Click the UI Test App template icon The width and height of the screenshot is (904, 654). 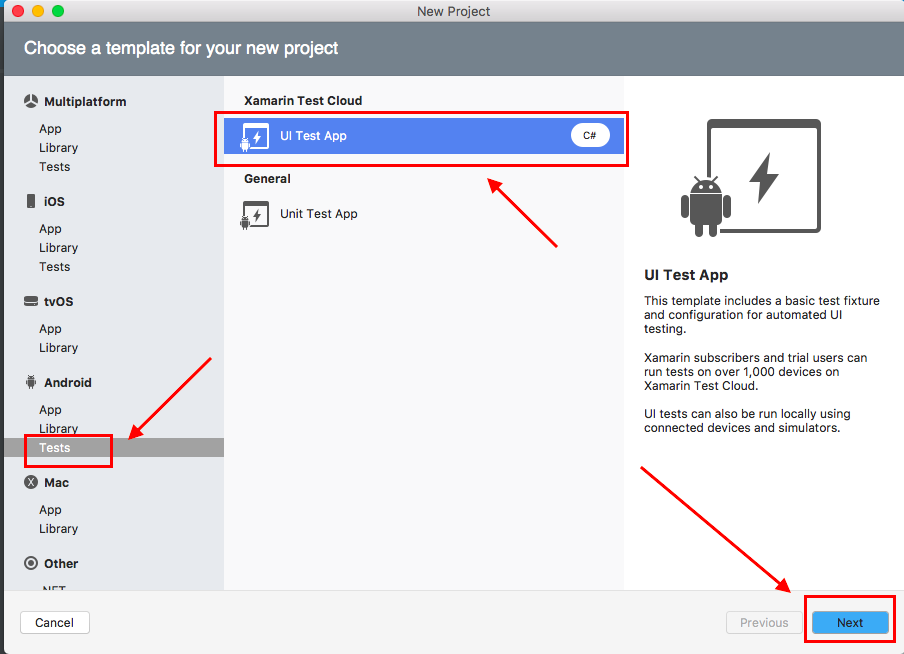tap(255, 137)
